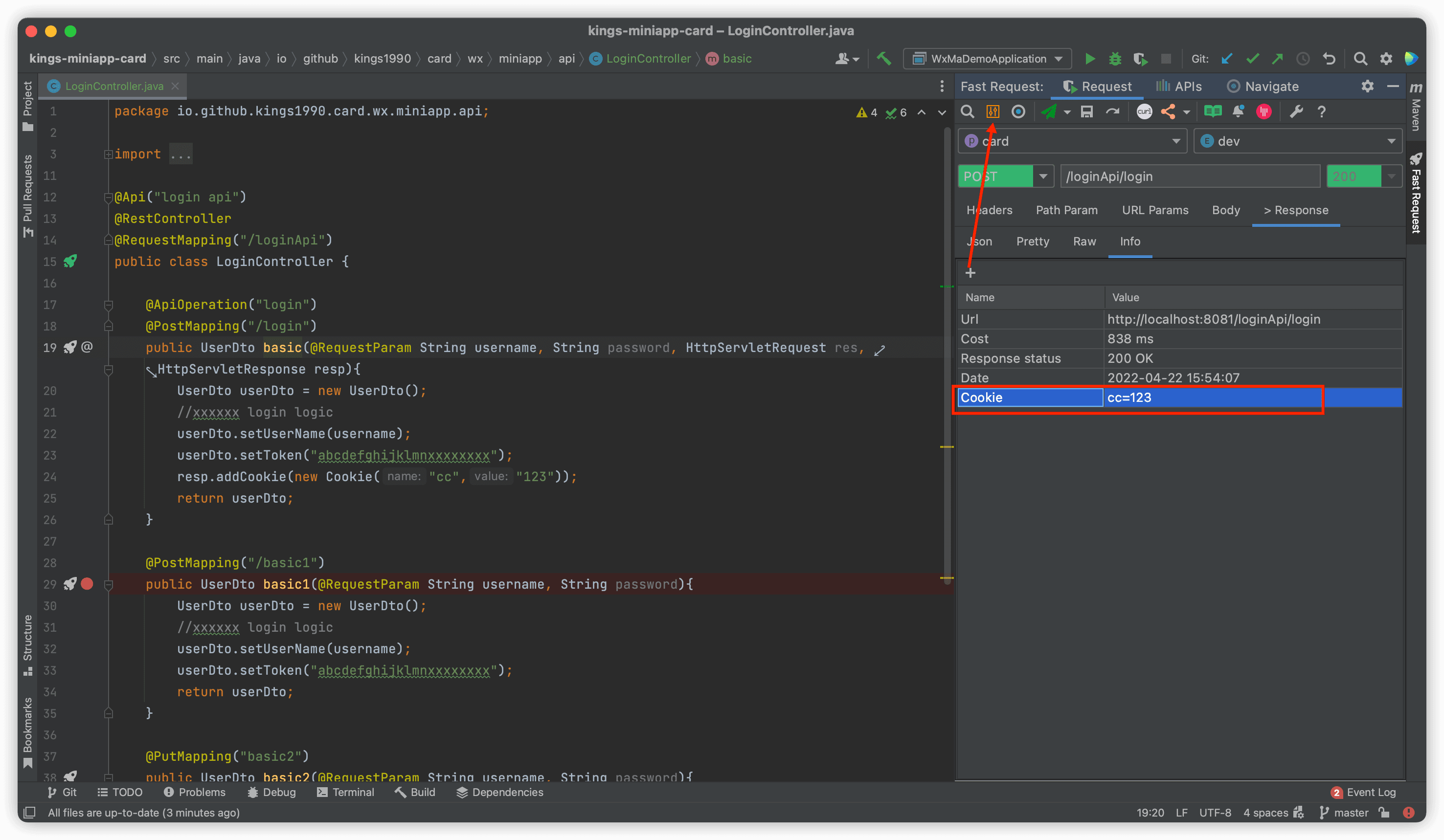Screen dimensions: 1444x840
Task: Update project with the blue Git pull arrow
Action: [x=1227, y=58]
